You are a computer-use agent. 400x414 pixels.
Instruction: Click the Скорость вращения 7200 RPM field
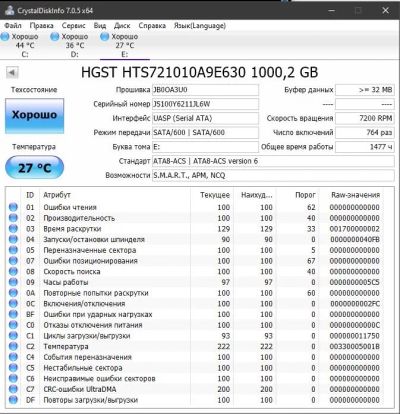[x=365, y=118]
